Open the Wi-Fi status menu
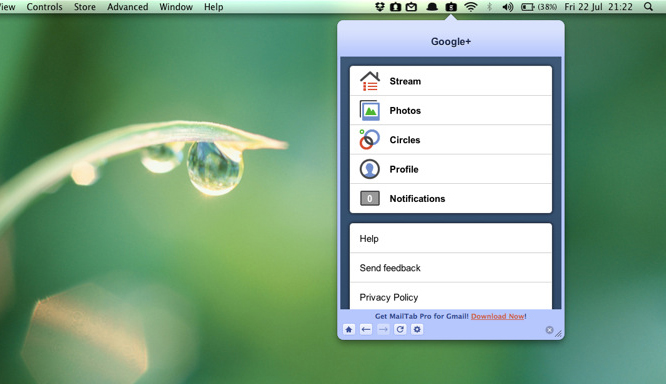666x384 pixels. click(471, 7)
